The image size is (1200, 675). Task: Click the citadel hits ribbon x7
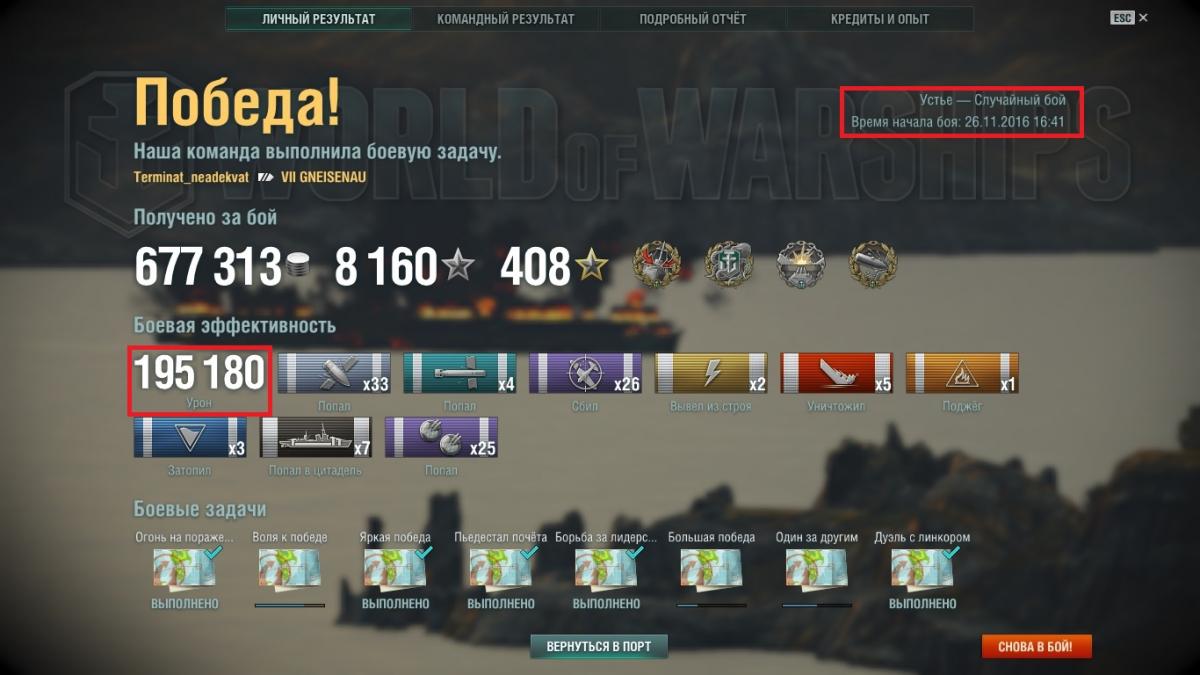(x=316, y=438)
